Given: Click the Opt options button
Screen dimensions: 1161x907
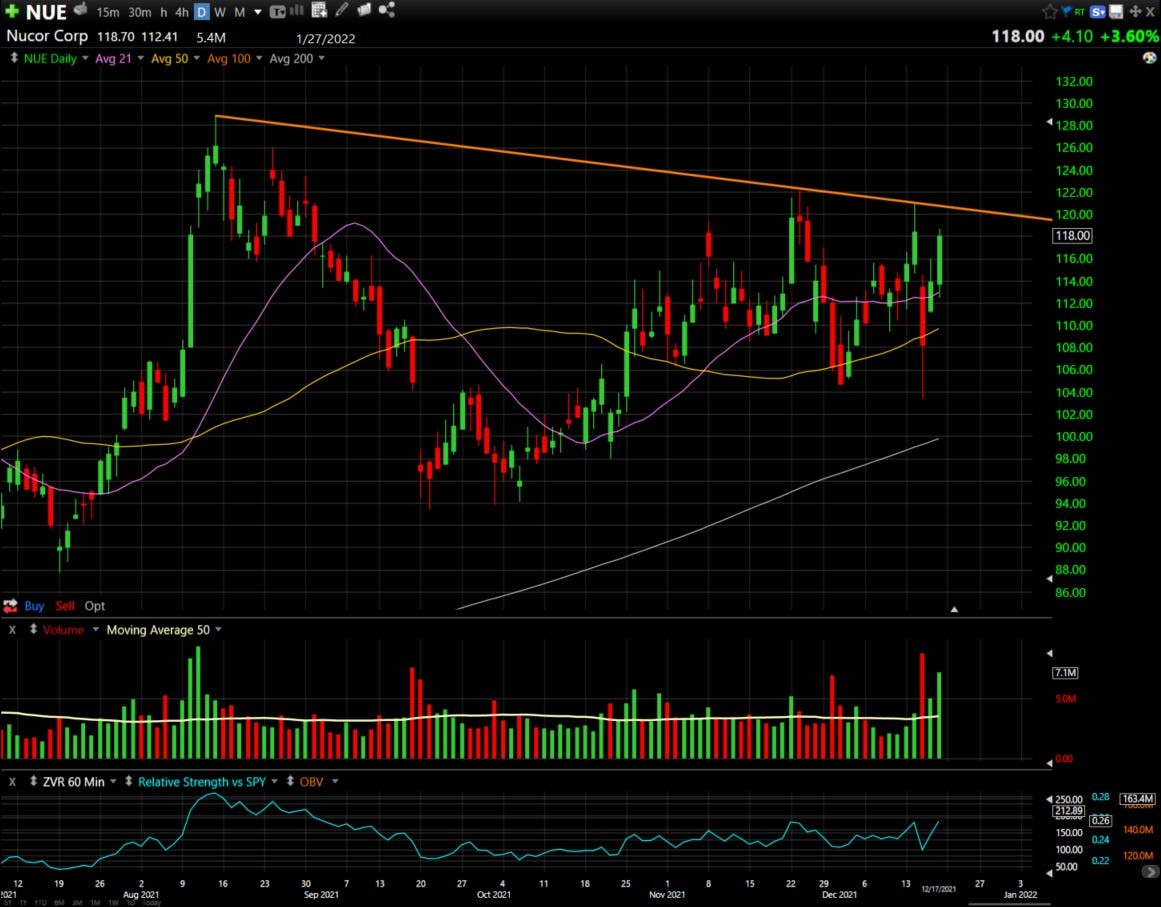Looking at the screenshot, I should point(95,606).
